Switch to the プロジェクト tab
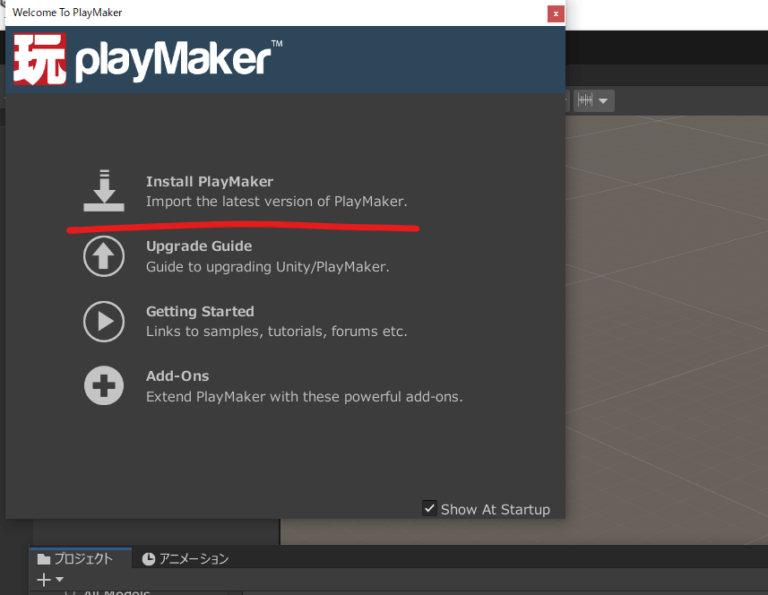This screenshot has height=595, width=768. point(80,559)
